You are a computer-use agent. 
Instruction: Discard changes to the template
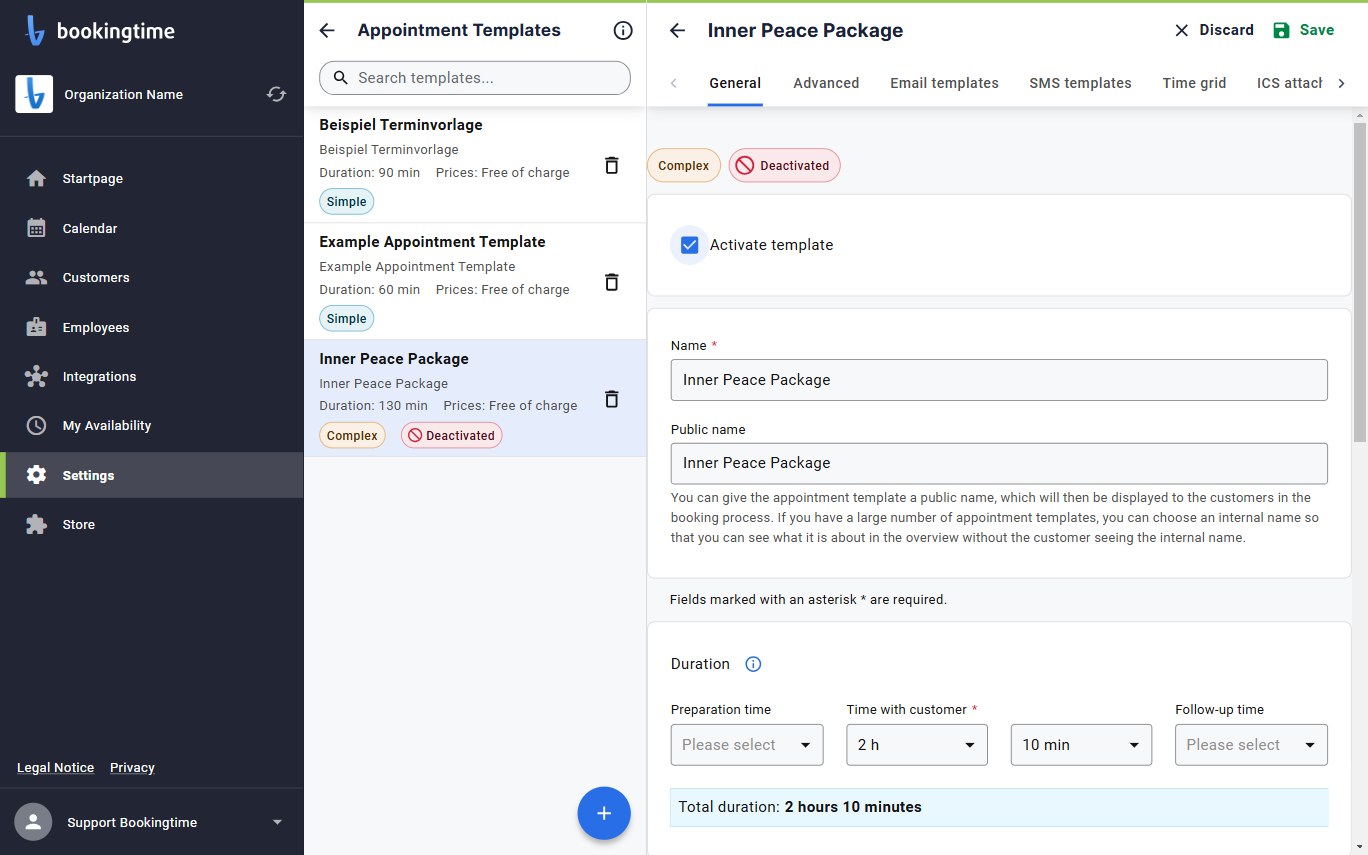(x=1214, y=30)
